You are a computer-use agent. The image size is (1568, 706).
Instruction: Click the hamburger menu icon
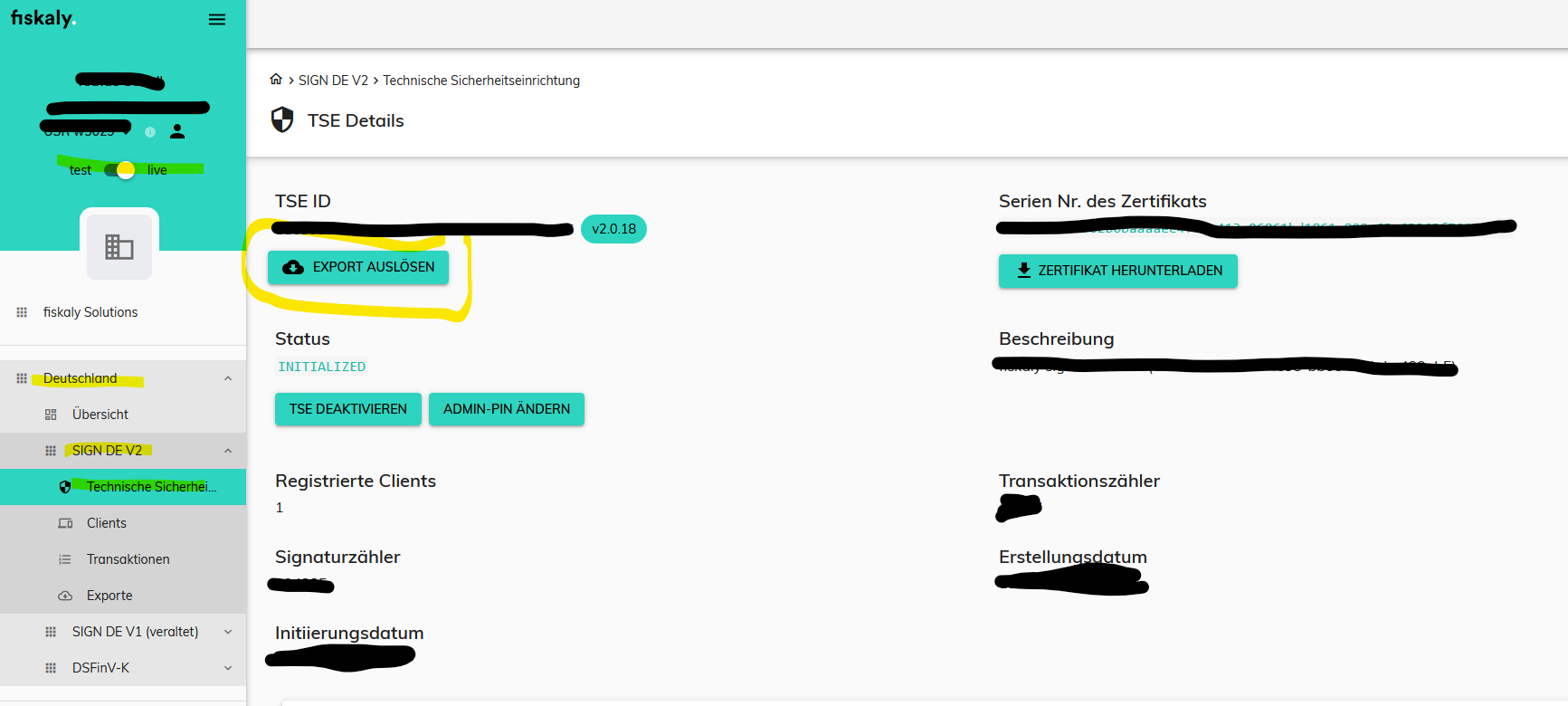coord(217,20)
